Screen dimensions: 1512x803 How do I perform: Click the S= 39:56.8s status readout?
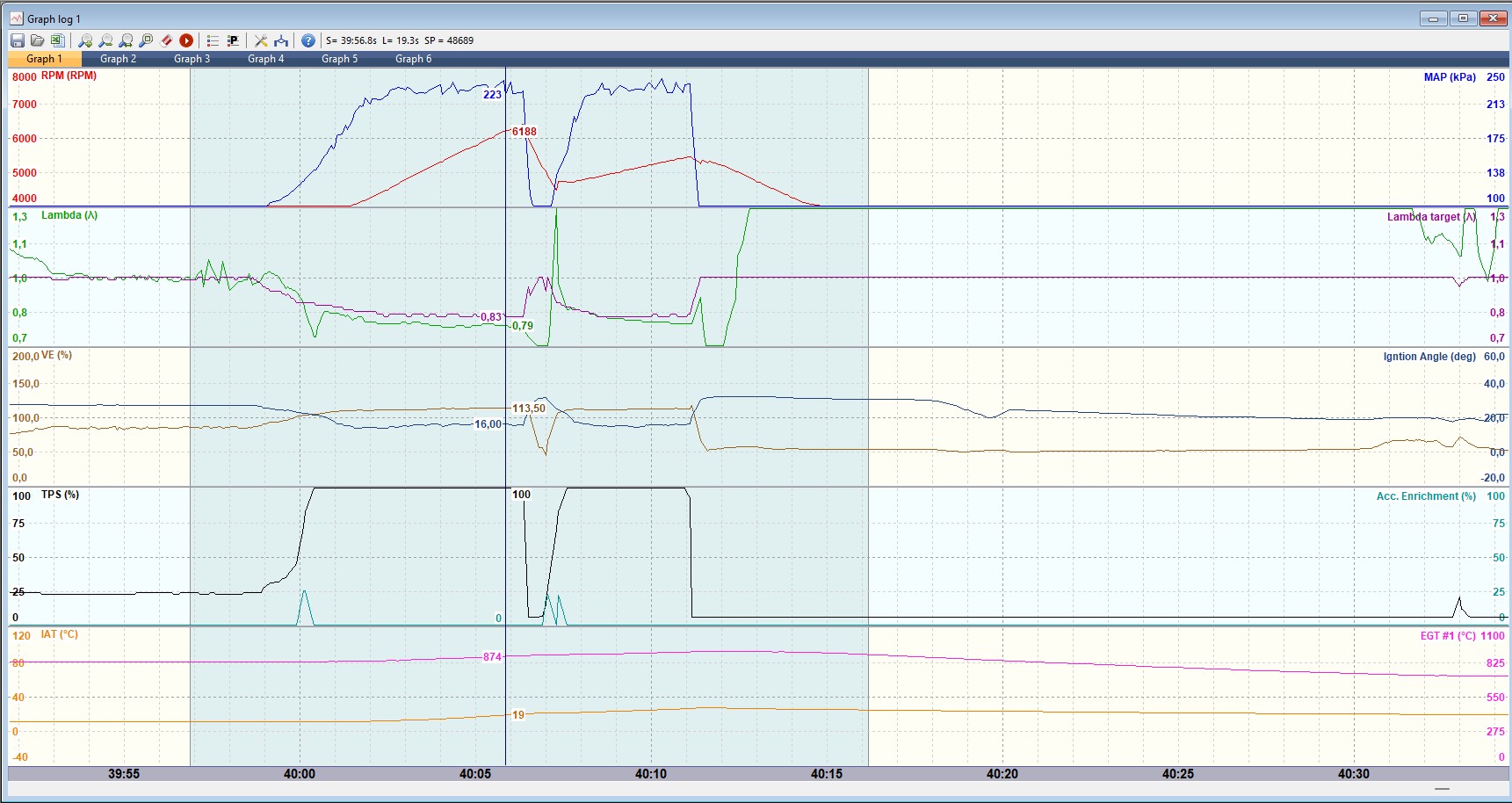351,40
